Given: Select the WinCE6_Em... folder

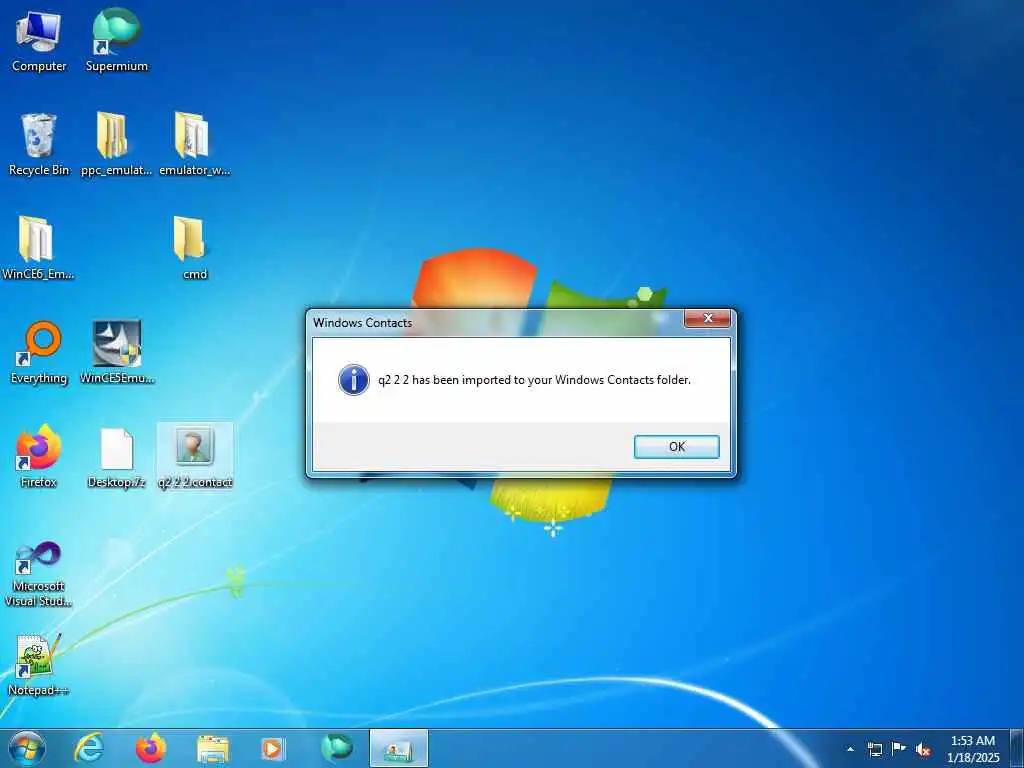Looking at the screenshot, I should coord(38,248).
